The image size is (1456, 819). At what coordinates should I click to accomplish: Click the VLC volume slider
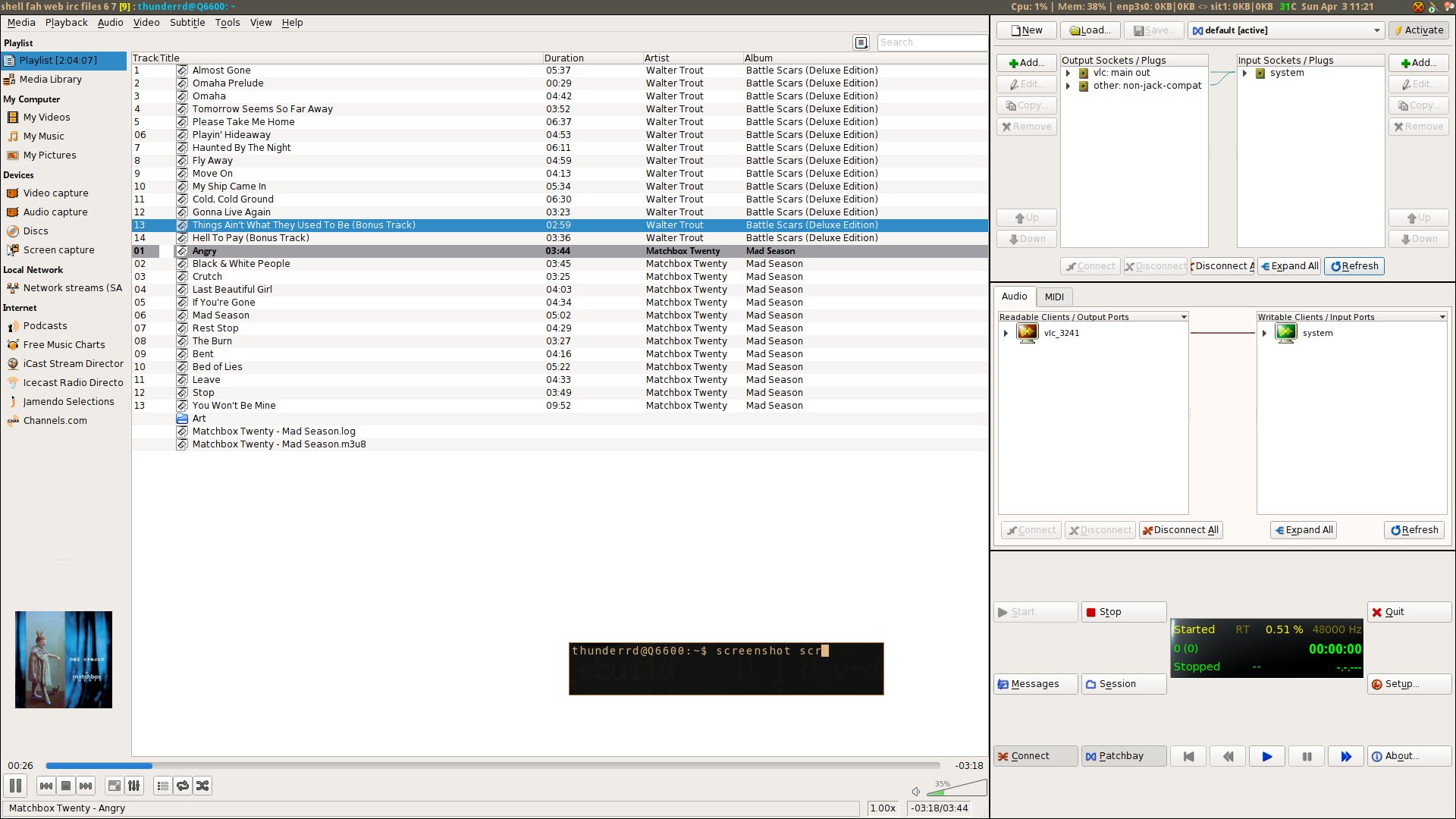(x=956, y=789)
